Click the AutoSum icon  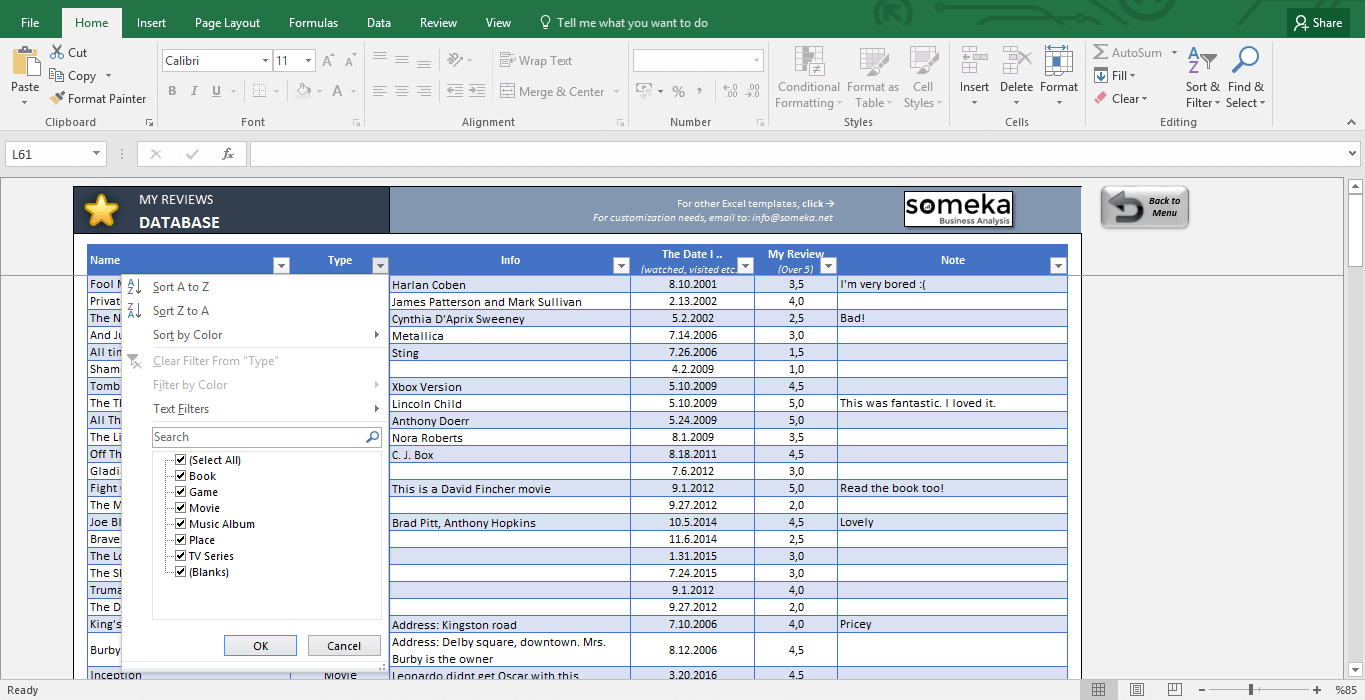coord(1101,53)
